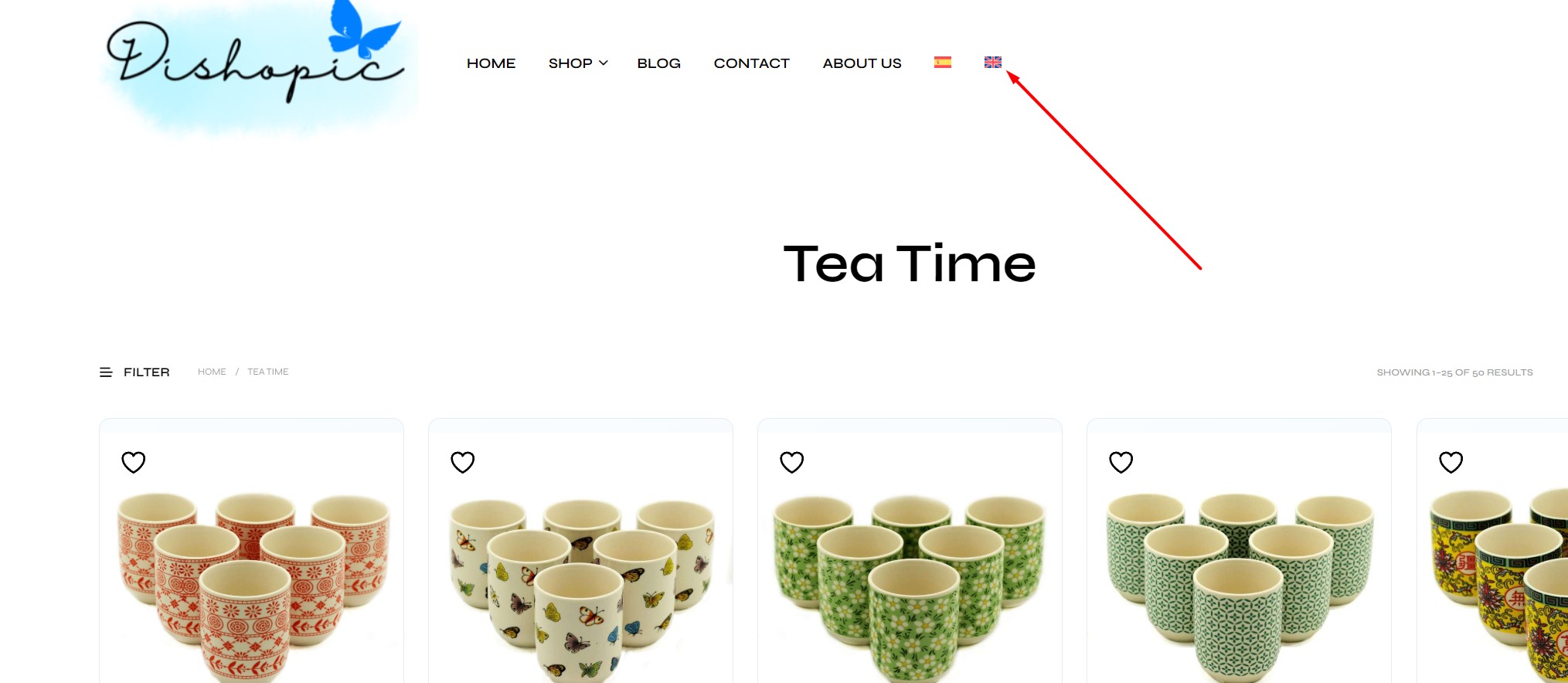Image resolution: width=1568 pixels, height=683 pixels.
Task: Open the FILTER panel
Action: point(146,372)
